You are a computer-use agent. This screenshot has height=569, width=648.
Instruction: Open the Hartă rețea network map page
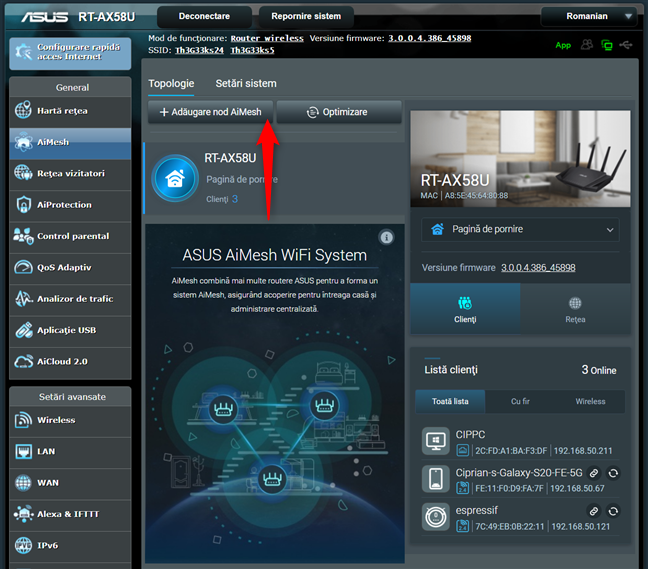click(70, 111)
